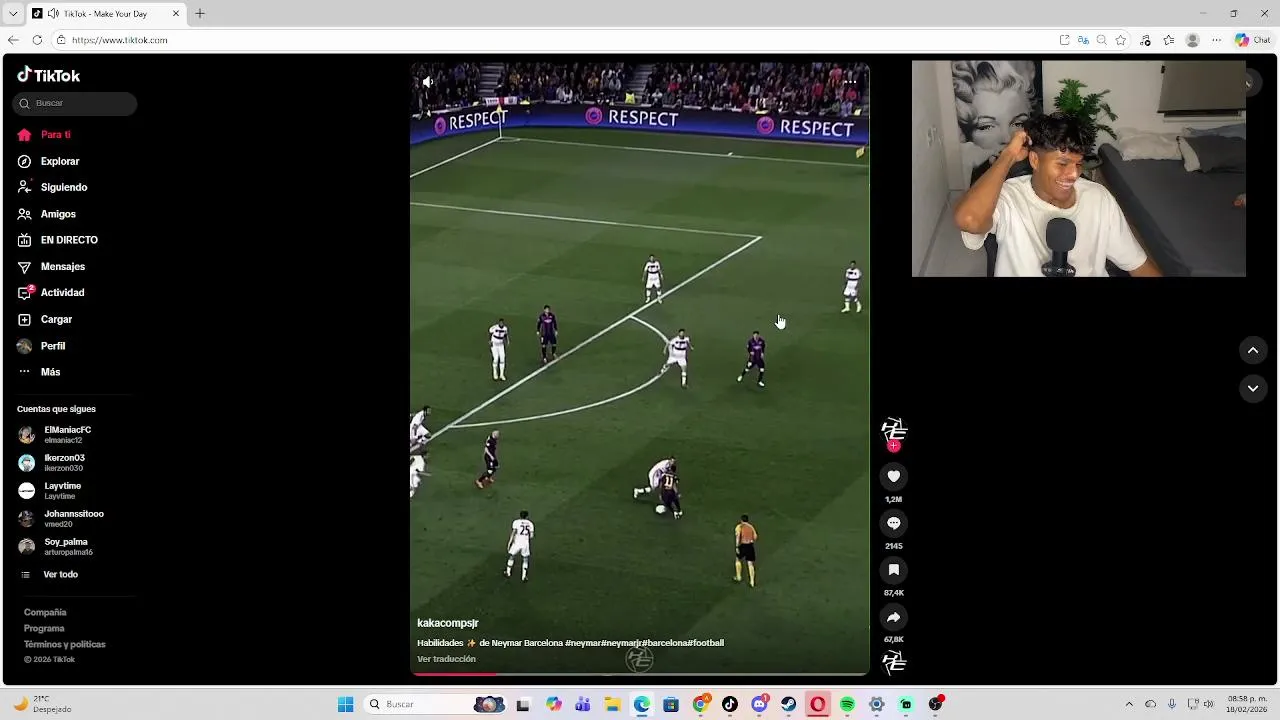Open Discord from the taskbar

point(759,705)
